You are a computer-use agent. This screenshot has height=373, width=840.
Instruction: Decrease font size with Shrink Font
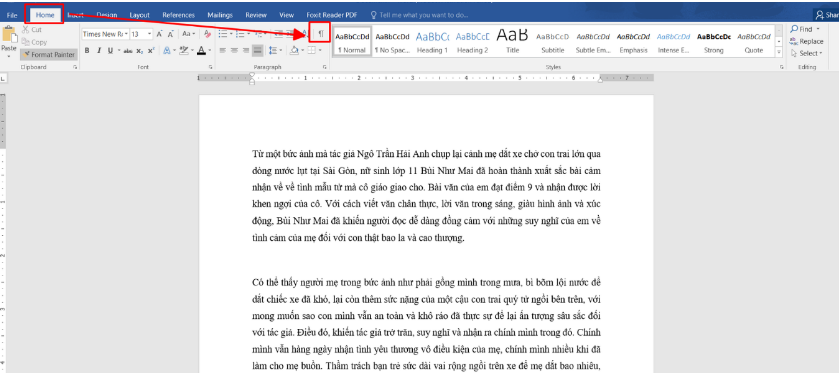tap(170, 34)
